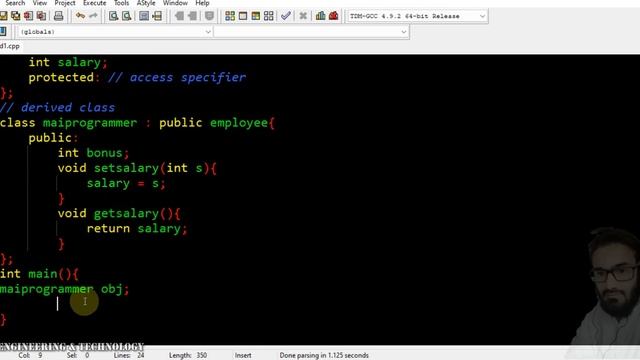Click the 'Length: 350' status bar entry
The image size is (640, 360).
(188, 356)
